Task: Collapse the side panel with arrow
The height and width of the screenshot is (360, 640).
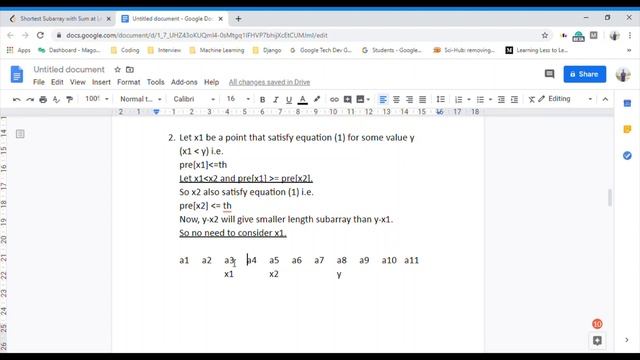Action: point(627,340)
